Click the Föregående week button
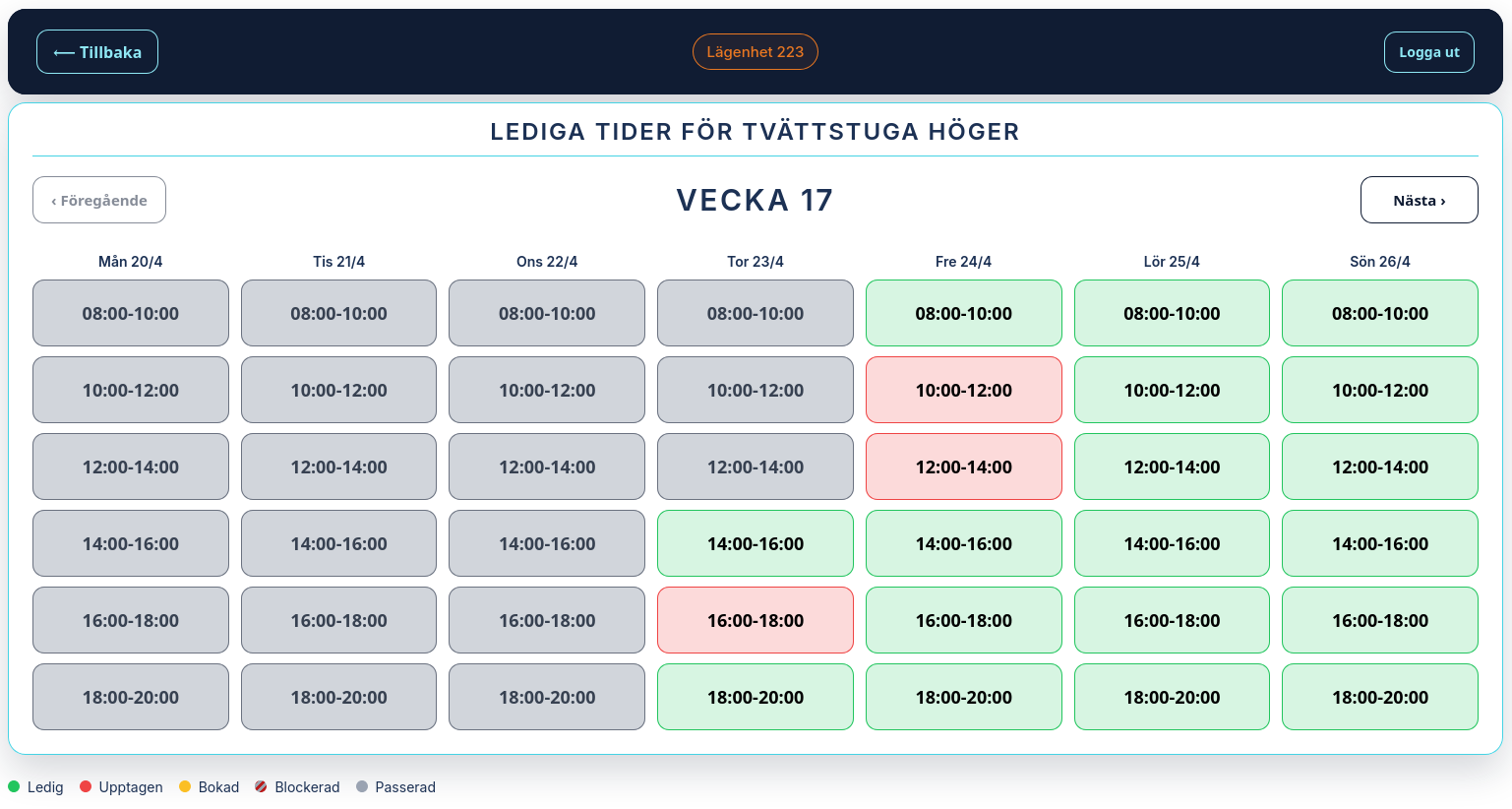Screen dimensions: 1512x809 click(99, 200)
